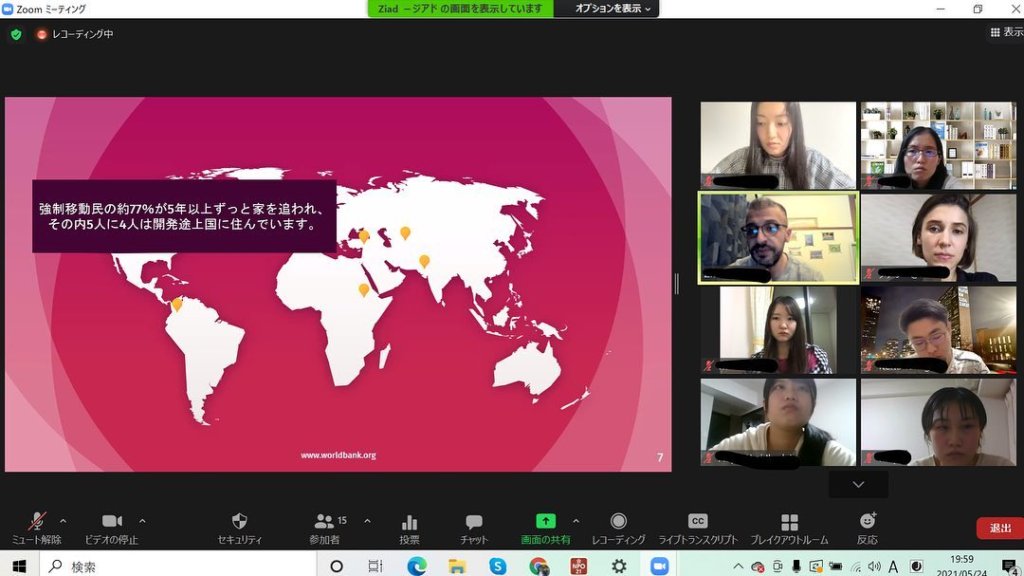The width and height of the screenshot is (1024, 576).
Task: Click the green Share Screen (画面の共有) icon
Action: (x=545, y=521)
